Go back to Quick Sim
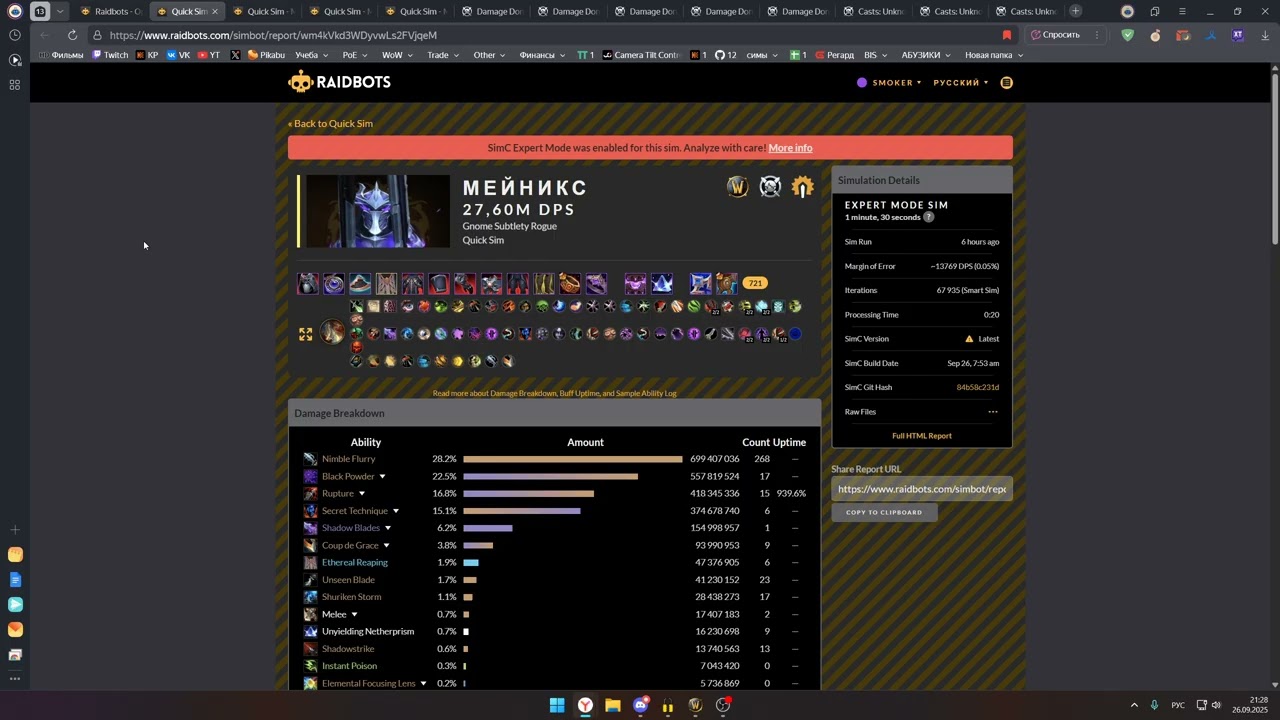 [330, 124]
